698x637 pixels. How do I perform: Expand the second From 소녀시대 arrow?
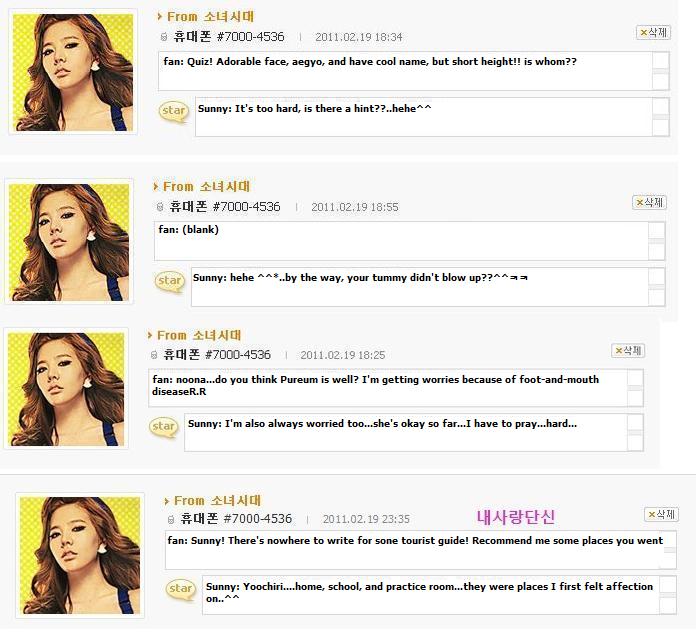click(x=156, y=187)
